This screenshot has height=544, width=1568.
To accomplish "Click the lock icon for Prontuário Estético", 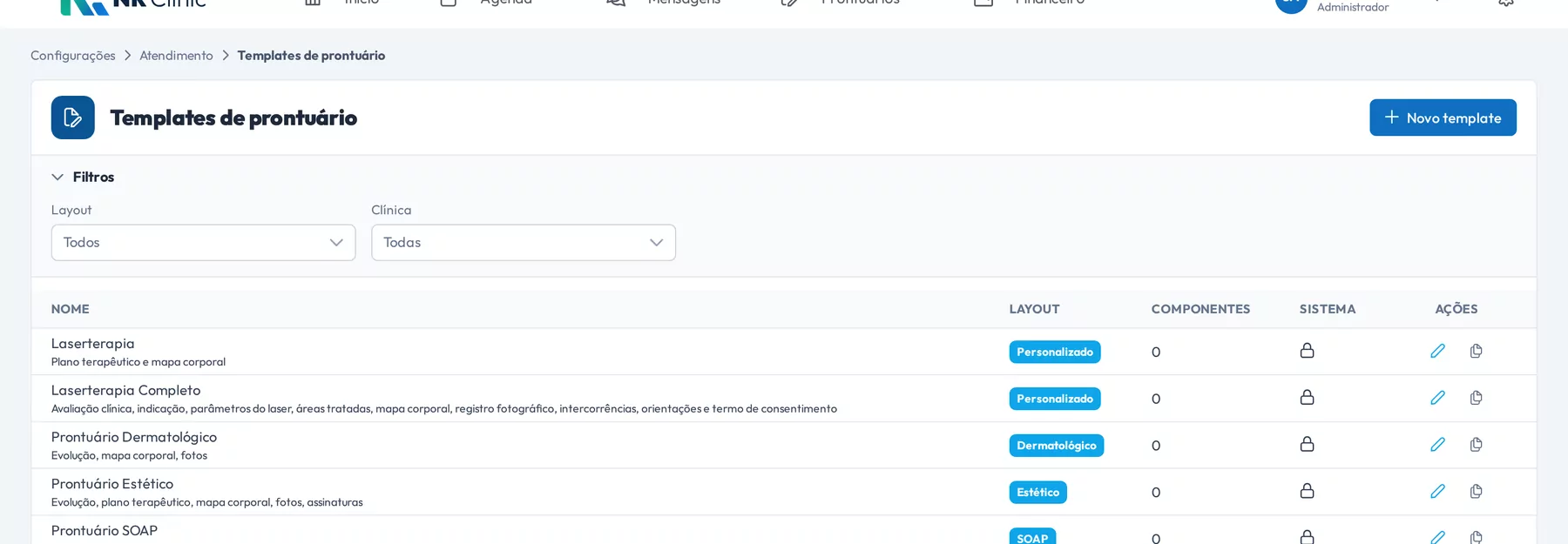I will point(1307,492).
